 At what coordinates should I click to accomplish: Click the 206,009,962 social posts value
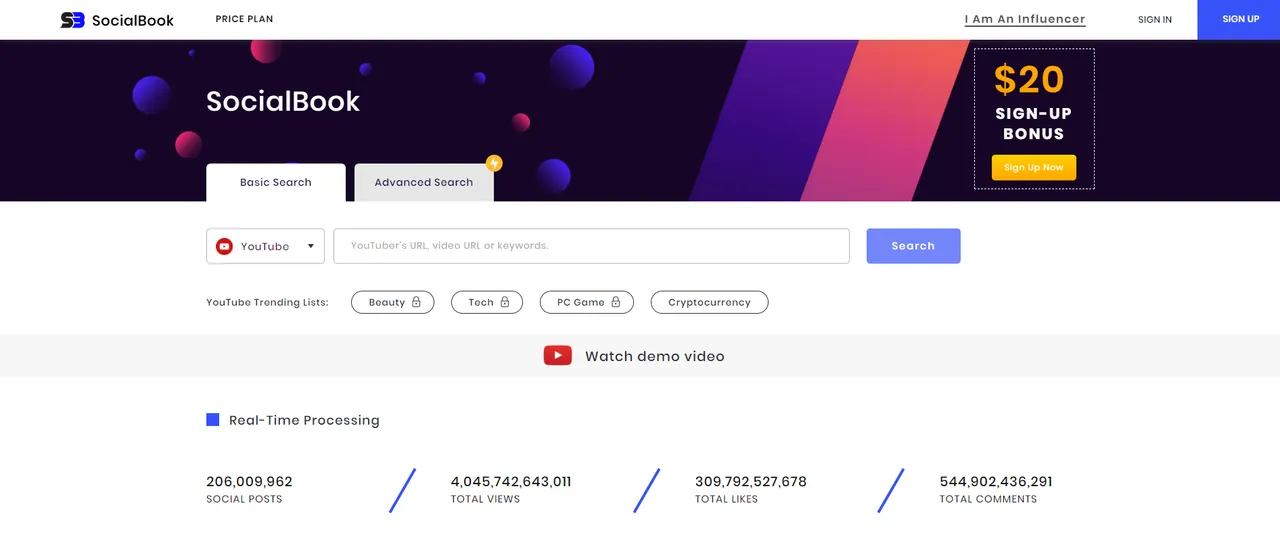pos(249,481)
